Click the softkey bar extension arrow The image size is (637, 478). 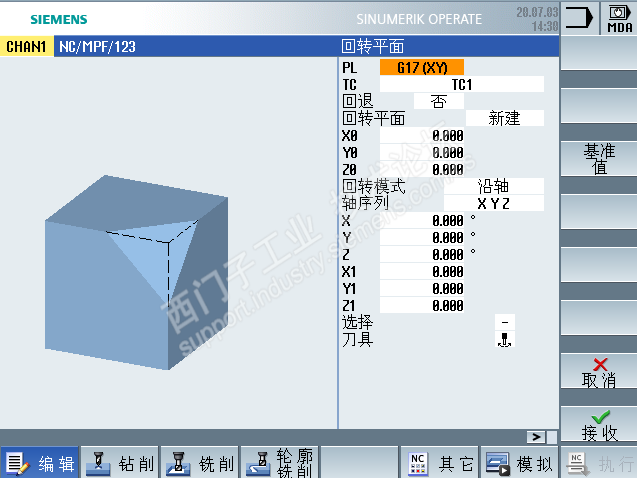(x=536, y=437)
